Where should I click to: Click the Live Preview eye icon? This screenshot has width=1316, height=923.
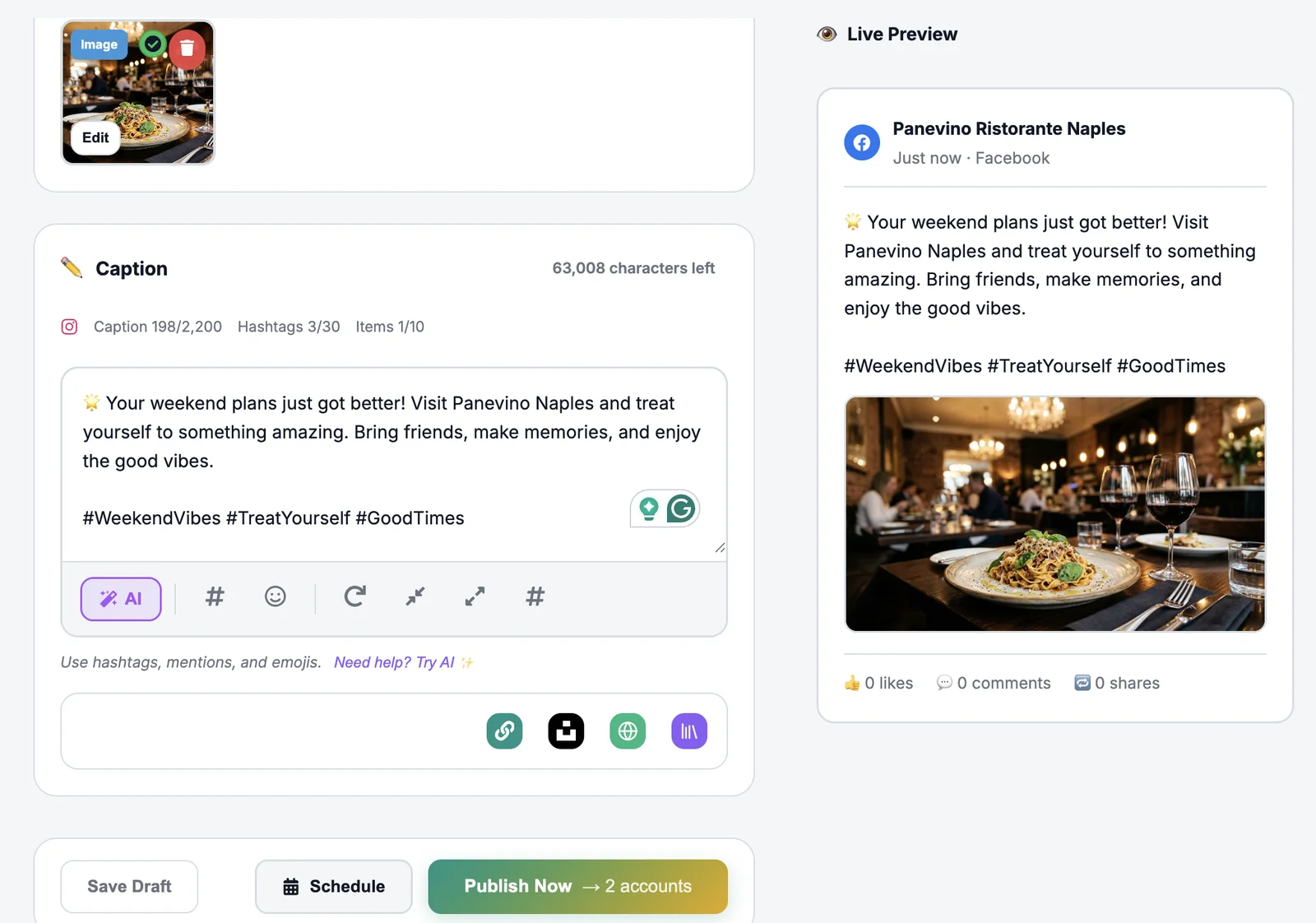tap(827, 34)
